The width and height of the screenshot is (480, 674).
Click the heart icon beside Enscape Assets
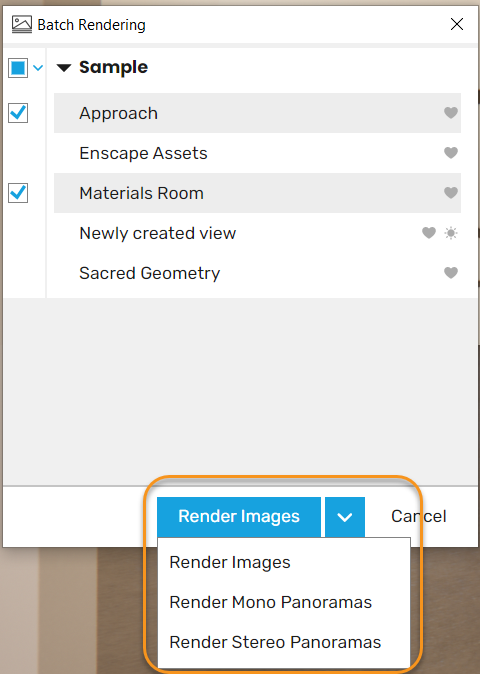point(451,153)
